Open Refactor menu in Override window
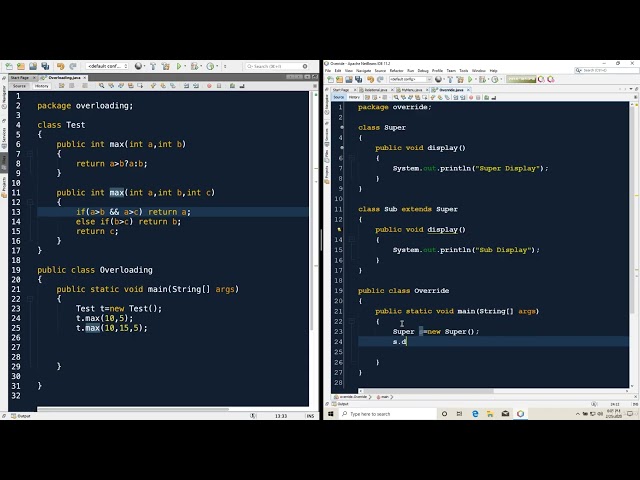Viewport: 640px width, 480px height. (x=396, y=71)
